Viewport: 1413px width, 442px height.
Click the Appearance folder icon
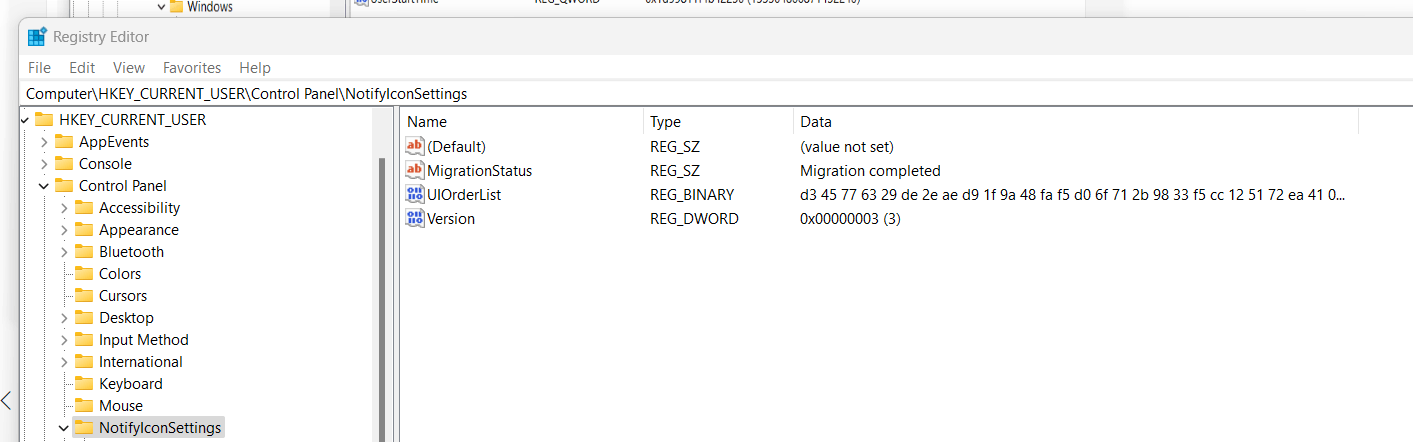coord(84,230)
